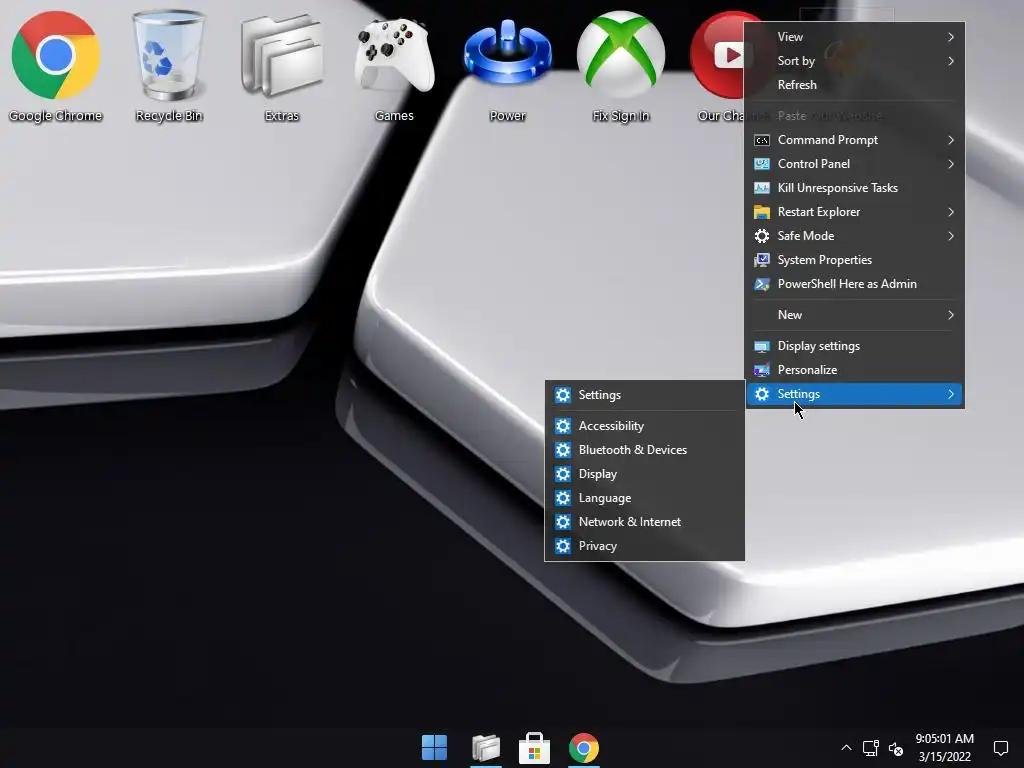Screen dimensions: 1024x768
Task: Open Display in the Settings submenu
Action: [x=645, y=474]
